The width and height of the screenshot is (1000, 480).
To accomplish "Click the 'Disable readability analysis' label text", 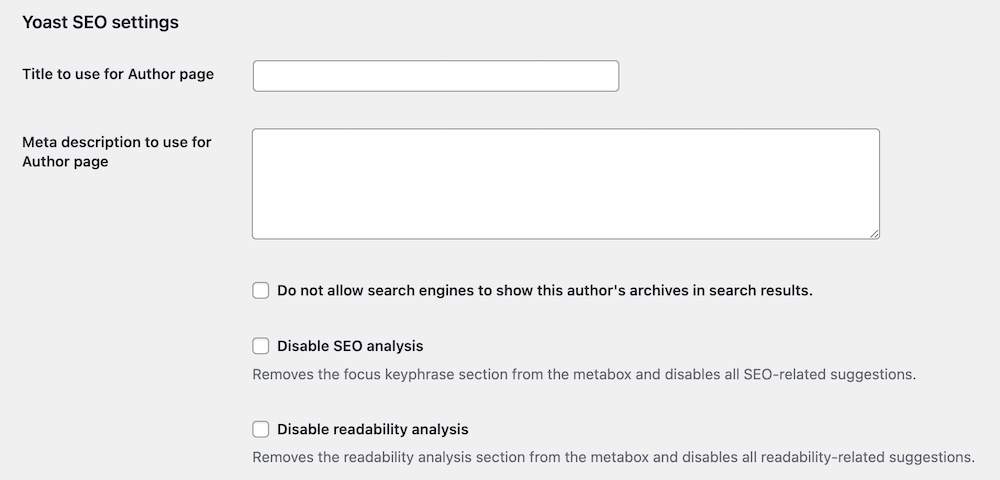I will point(372,429).
